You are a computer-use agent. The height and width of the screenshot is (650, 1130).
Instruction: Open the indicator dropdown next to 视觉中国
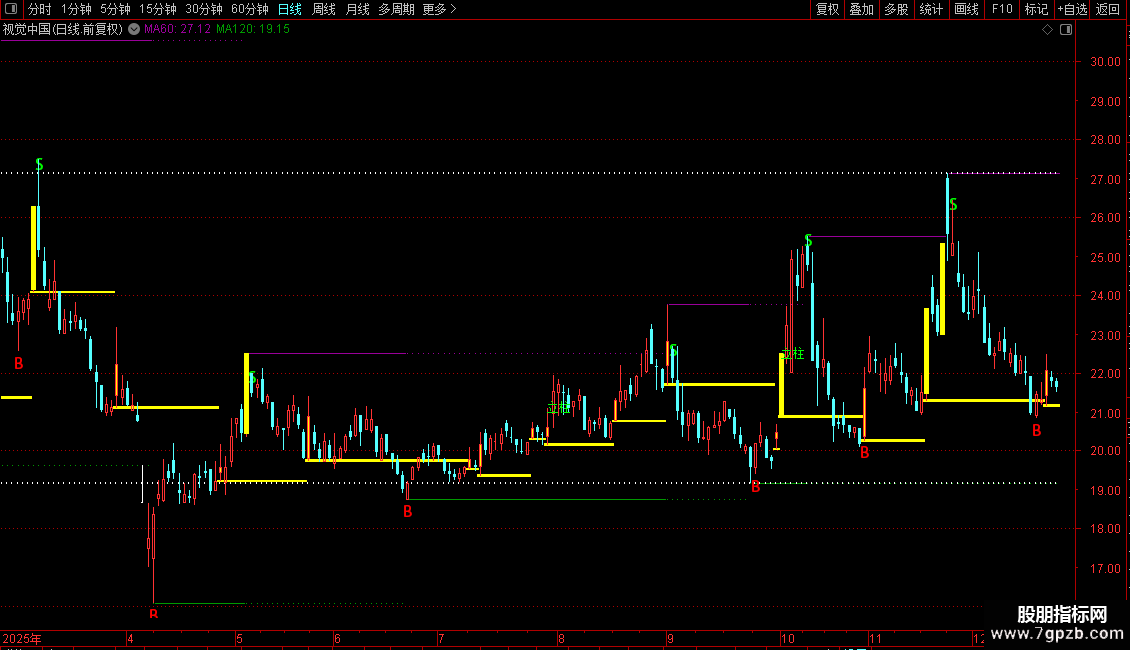click(134, 29)
